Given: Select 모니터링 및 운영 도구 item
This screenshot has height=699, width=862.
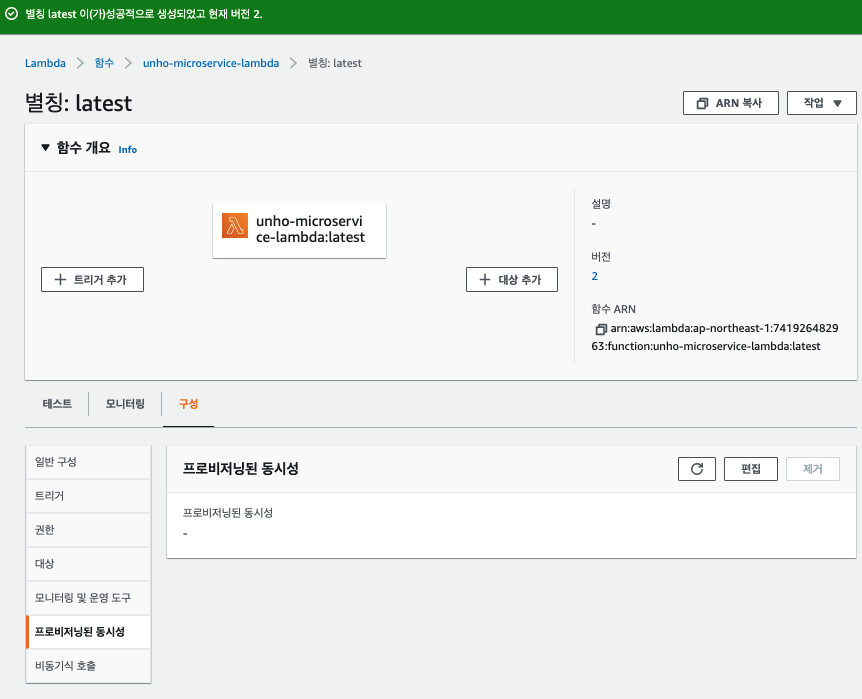Looking at the screenshot, I should [x=89, y=598].
